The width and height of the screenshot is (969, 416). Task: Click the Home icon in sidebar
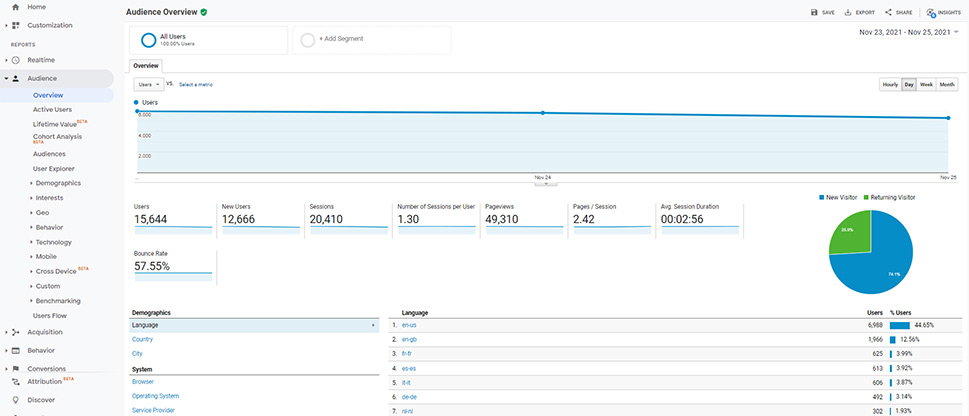15,7
